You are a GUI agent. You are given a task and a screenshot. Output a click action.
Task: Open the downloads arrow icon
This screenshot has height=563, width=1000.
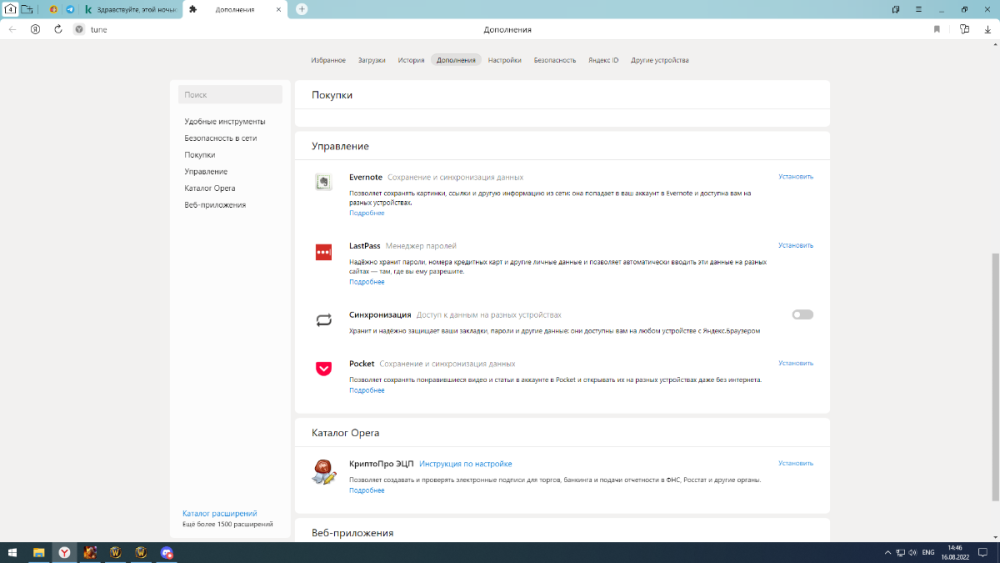point(987,29)
